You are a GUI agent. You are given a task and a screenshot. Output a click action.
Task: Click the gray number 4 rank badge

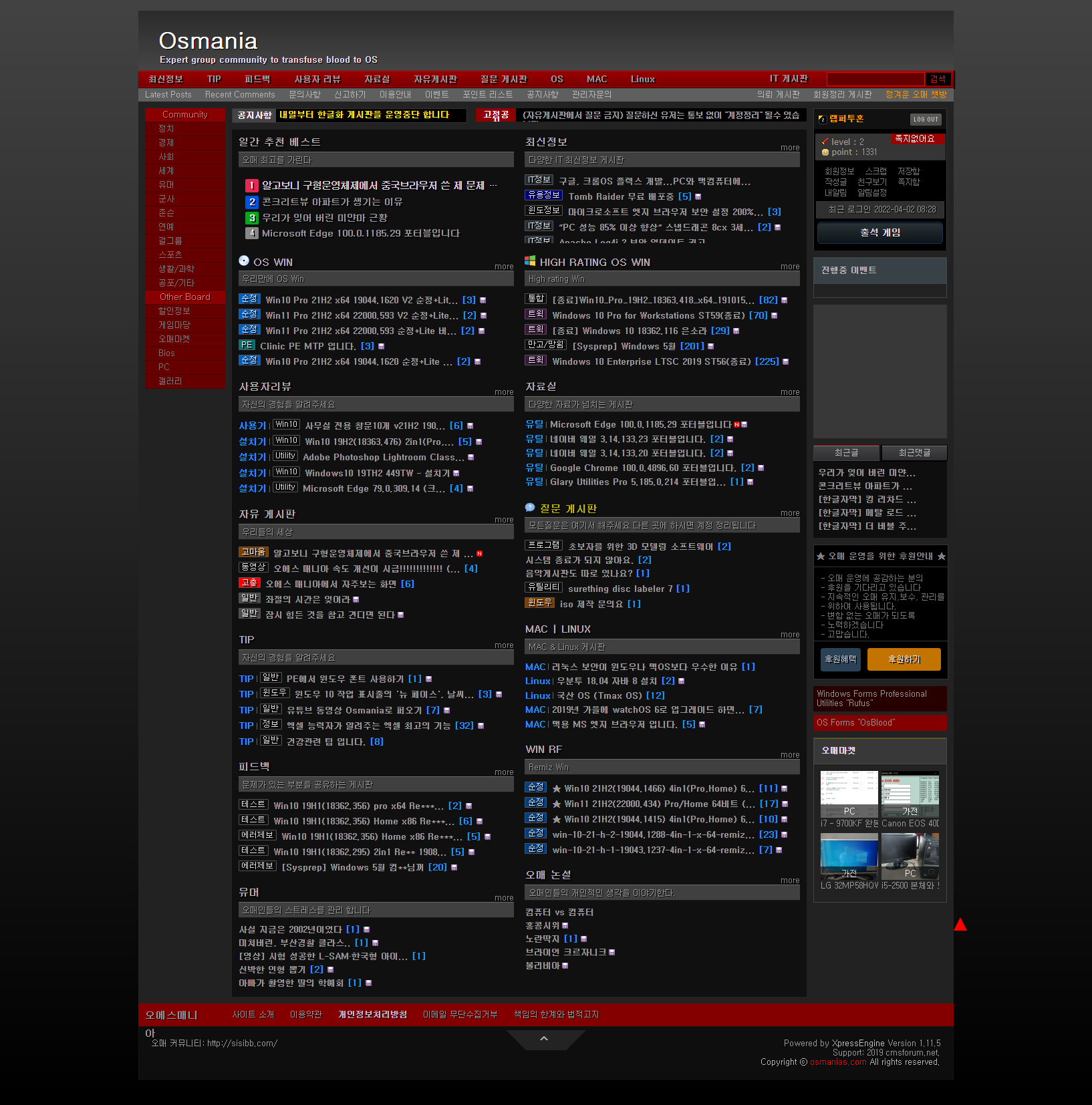[251, 233]
